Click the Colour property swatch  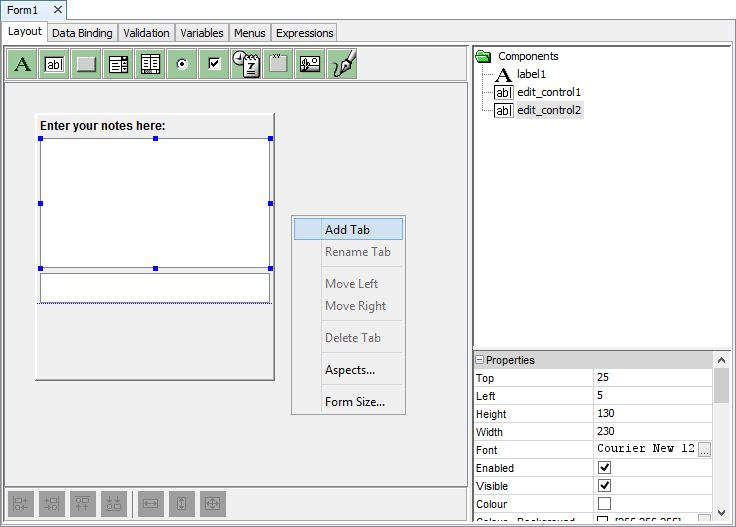[604, 504]
